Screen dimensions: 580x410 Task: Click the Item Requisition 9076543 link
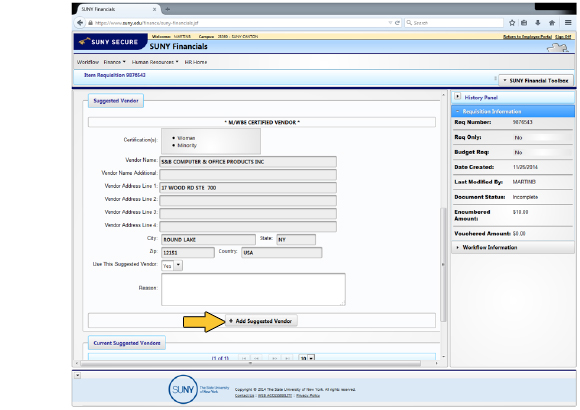(x=115, y=75)
